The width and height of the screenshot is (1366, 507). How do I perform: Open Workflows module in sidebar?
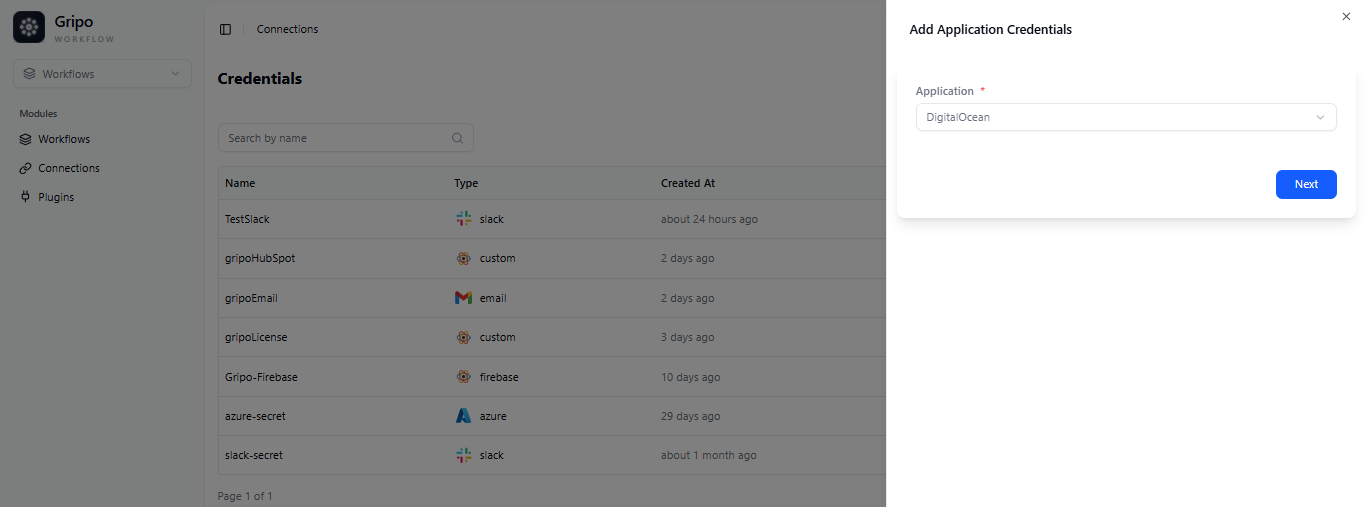click(x=64, y=139)
